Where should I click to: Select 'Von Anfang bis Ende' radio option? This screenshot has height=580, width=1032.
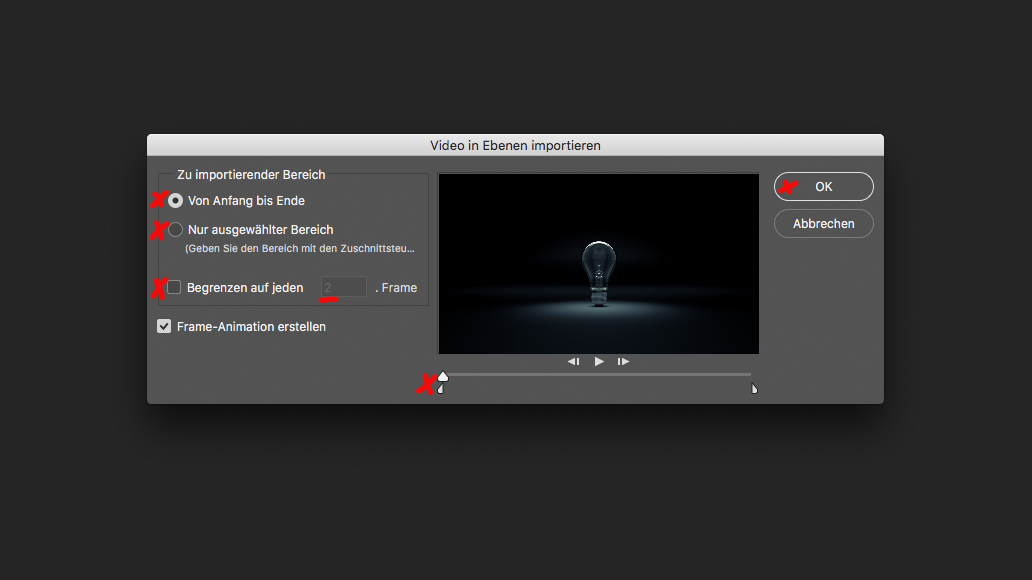(x=176, y=200)
